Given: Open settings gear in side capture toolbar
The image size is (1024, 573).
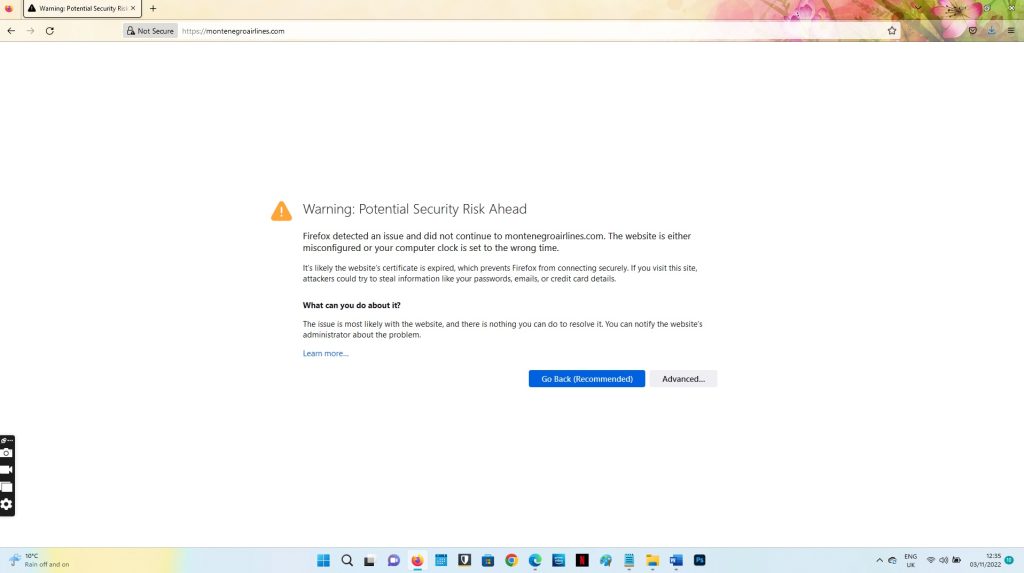Looking at the screenshot, I should [7, 504].
